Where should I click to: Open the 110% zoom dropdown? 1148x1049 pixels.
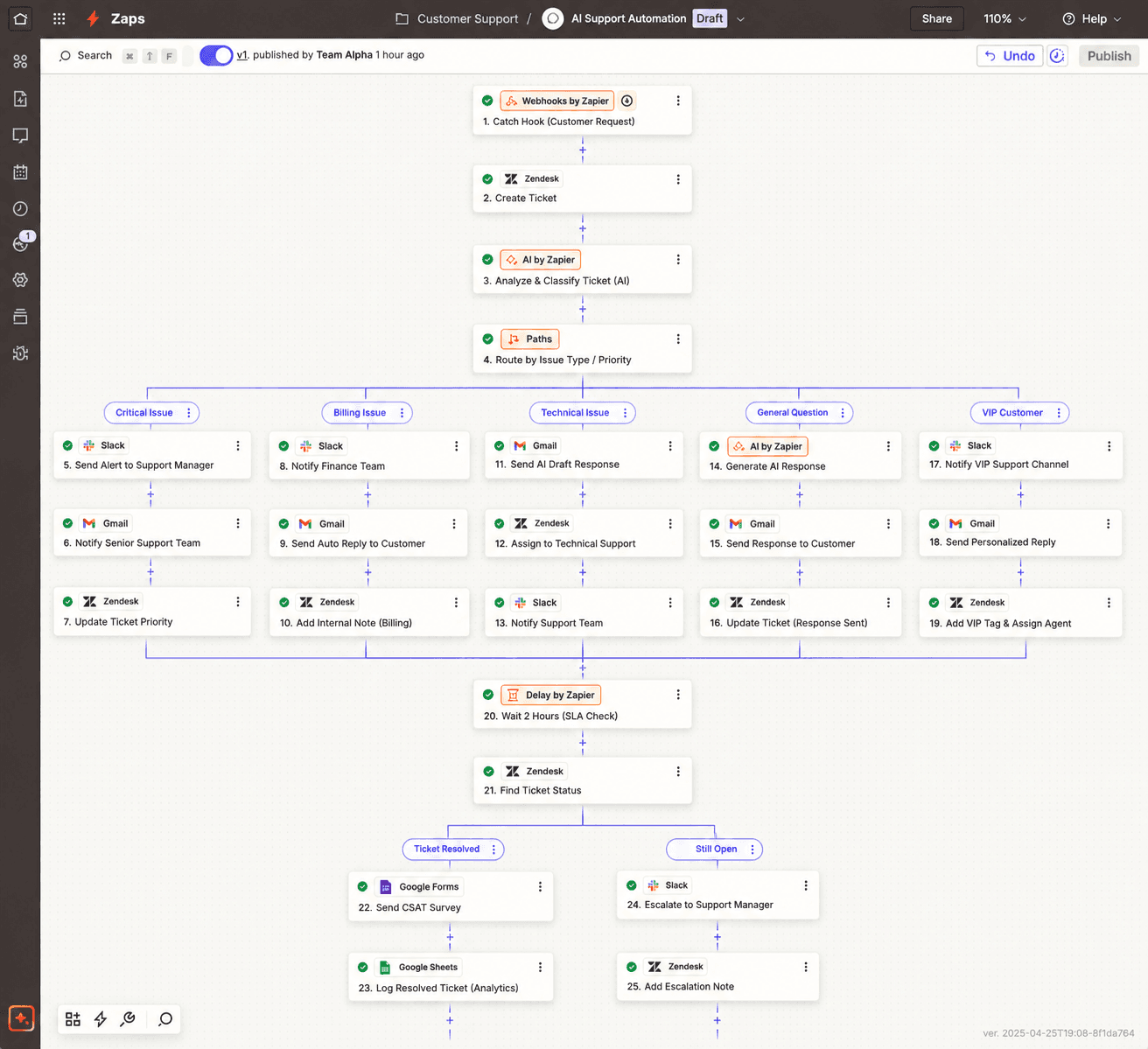tap(1004, 18)
